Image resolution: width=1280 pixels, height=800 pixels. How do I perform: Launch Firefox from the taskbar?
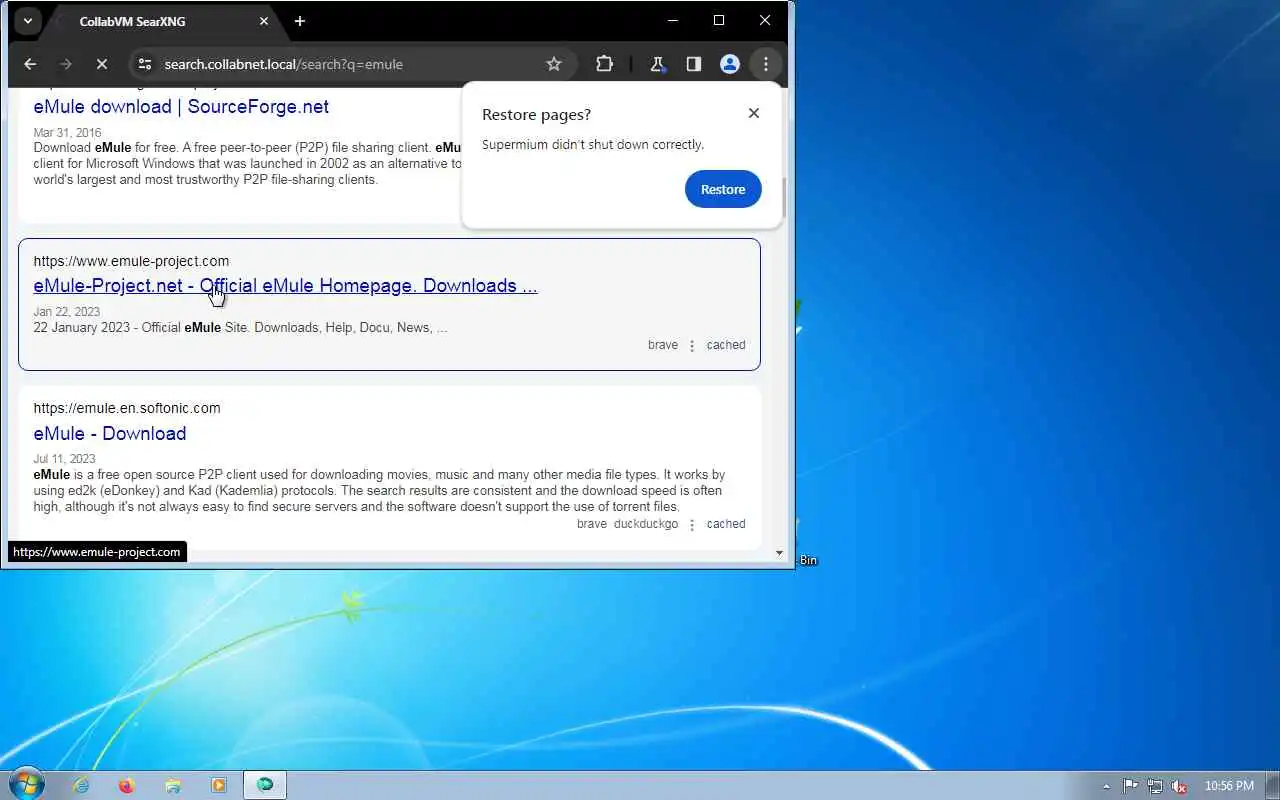pyautogui.click(x=126, y=785)
